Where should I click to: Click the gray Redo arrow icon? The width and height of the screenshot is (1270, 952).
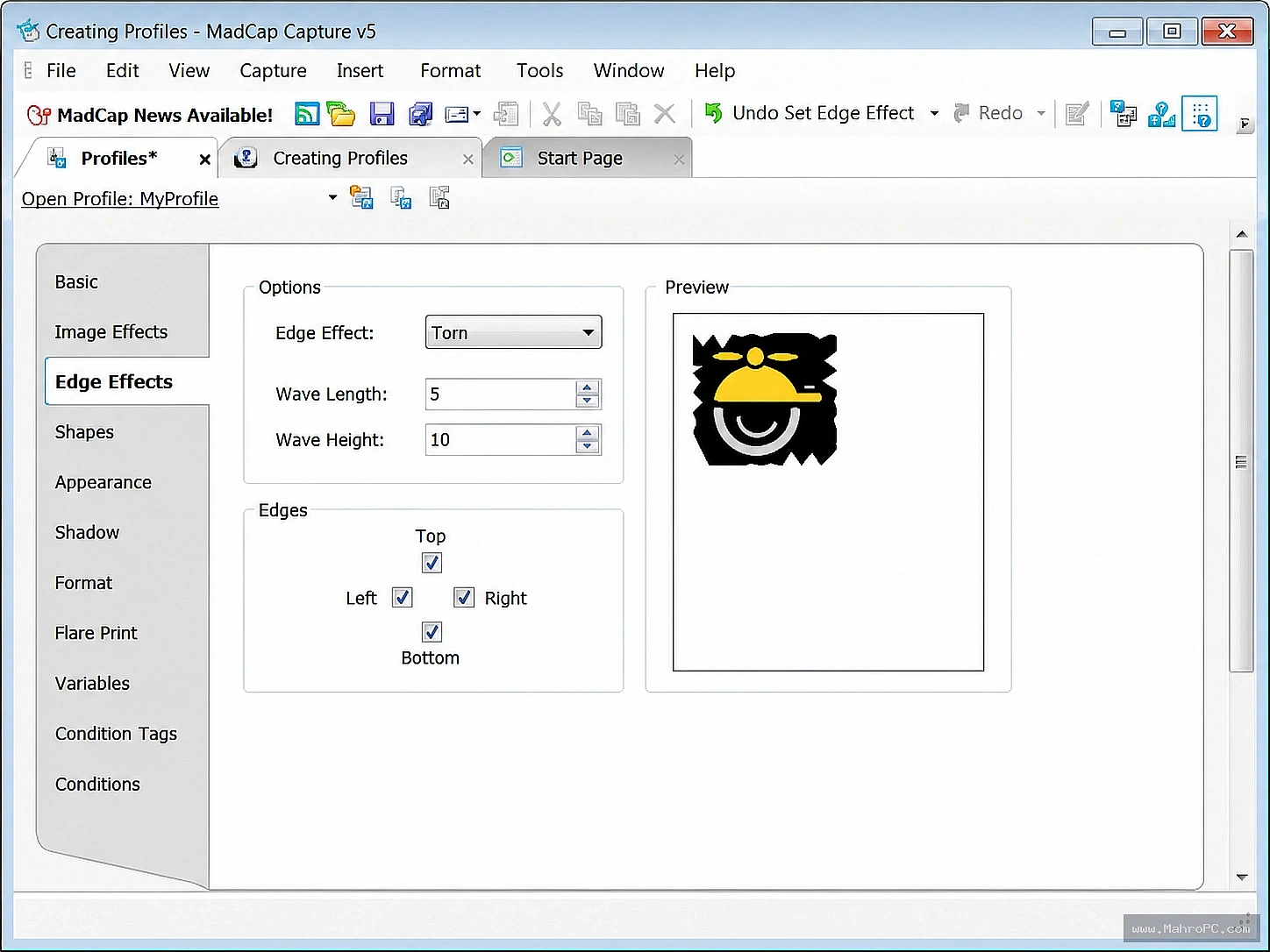coord(961,113)
